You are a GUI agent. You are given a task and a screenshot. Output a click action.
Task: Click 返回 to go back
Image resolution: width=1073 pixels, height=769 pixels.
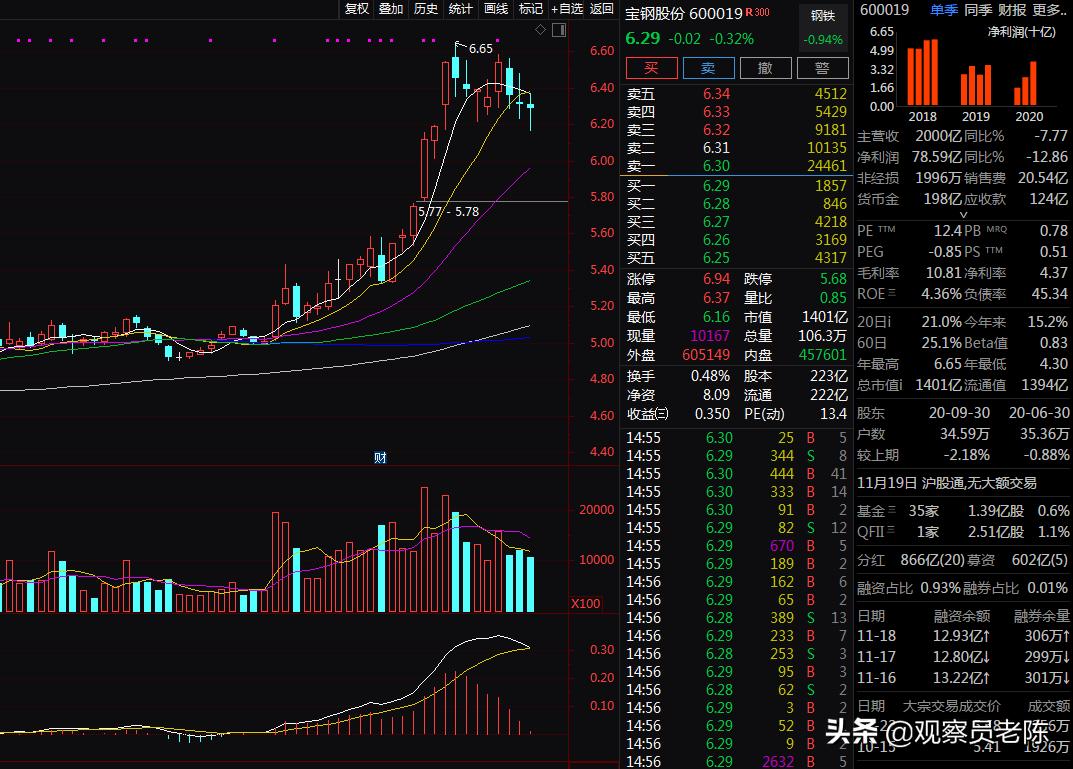602,8
